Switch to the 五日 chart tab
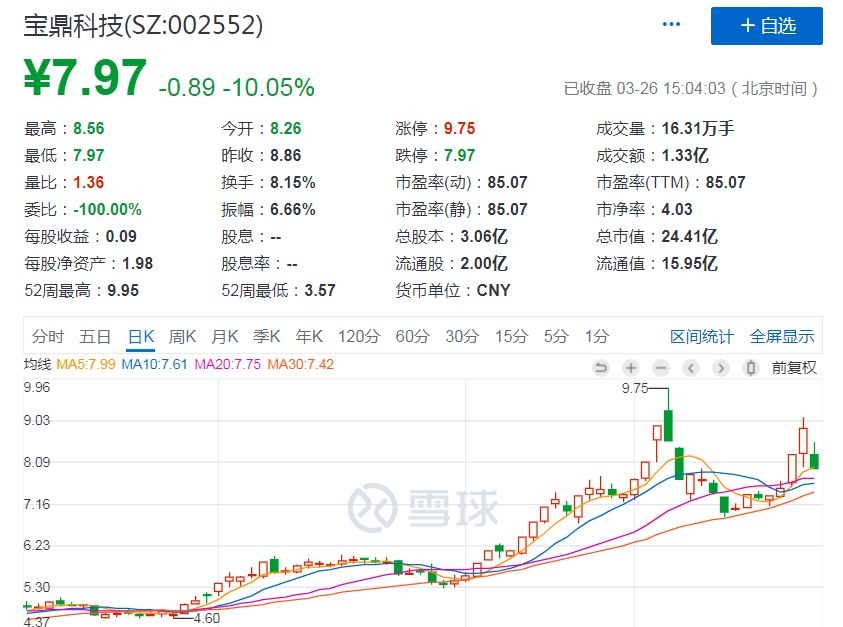 tap(95, 337)
